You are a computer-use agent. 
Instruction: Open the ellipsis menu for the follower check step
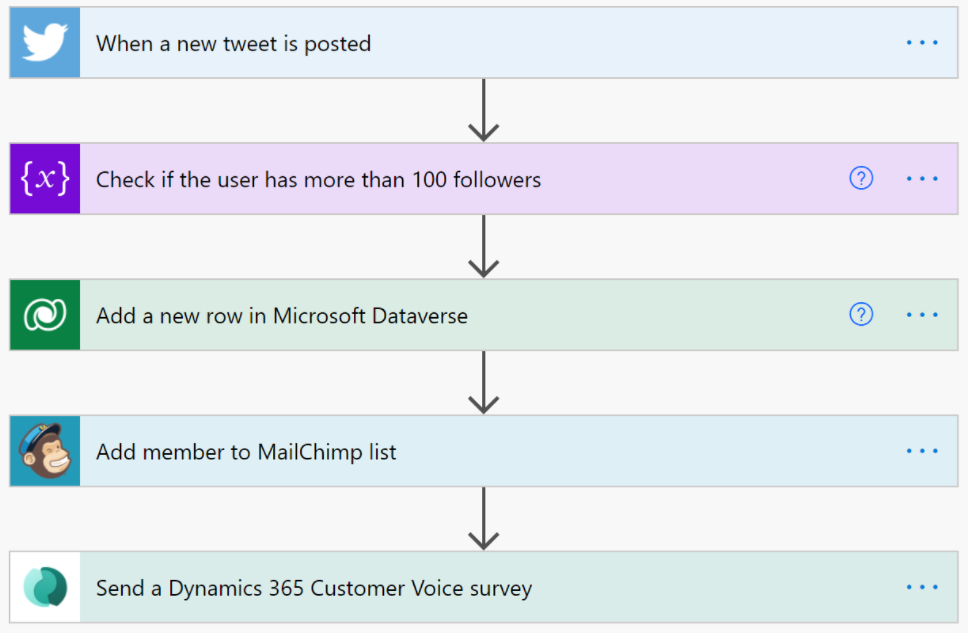click(921, 179)
